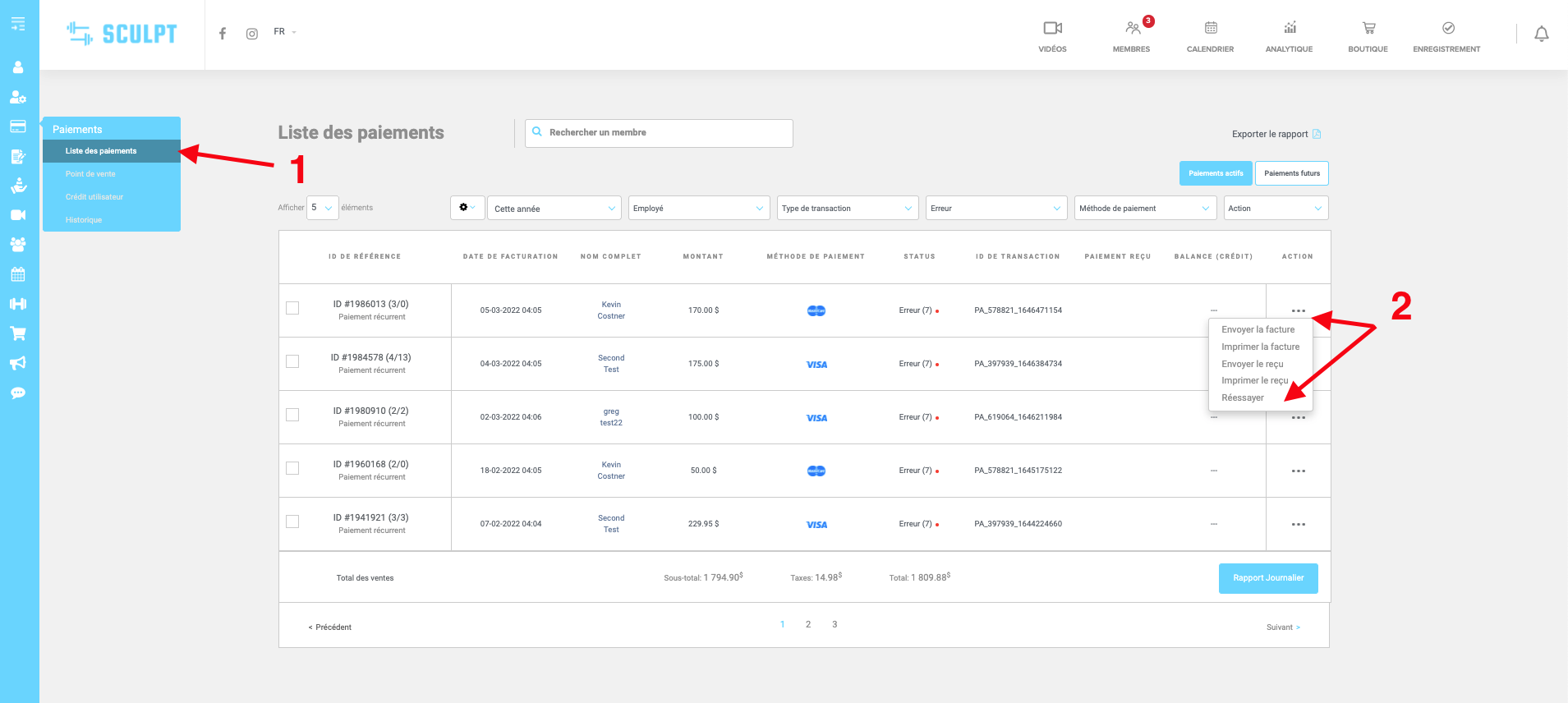Go to Suivant page
Screen dimensions: 1568x703
point(1283,627)
